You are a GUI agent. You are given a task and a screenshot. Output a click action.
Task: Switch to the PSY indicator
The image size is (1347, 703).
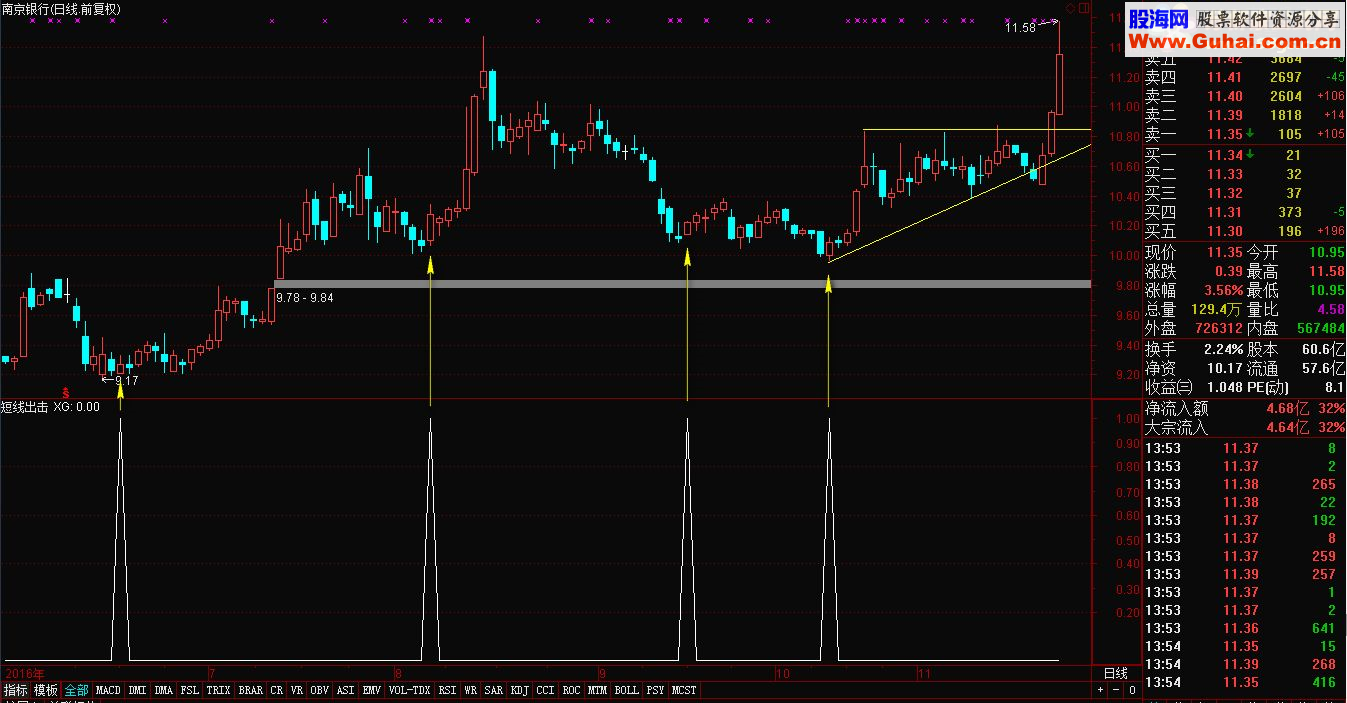click(656, 690)
